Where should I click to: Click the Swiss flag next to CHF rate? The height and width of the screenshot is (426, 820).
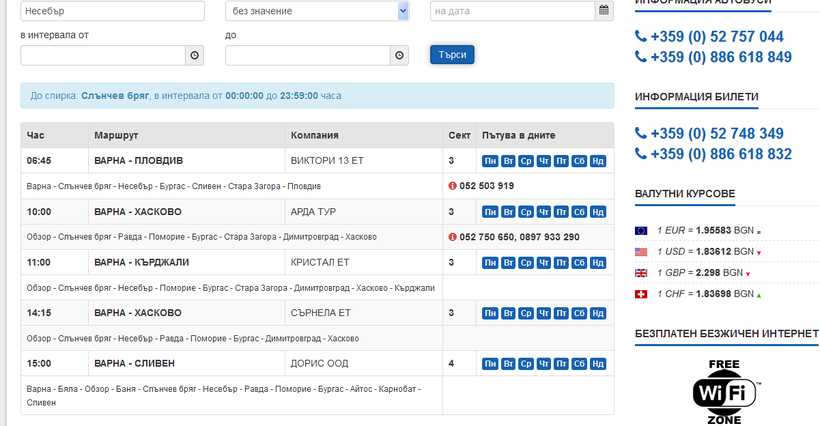pyautogui.click(x=641, y=294)
